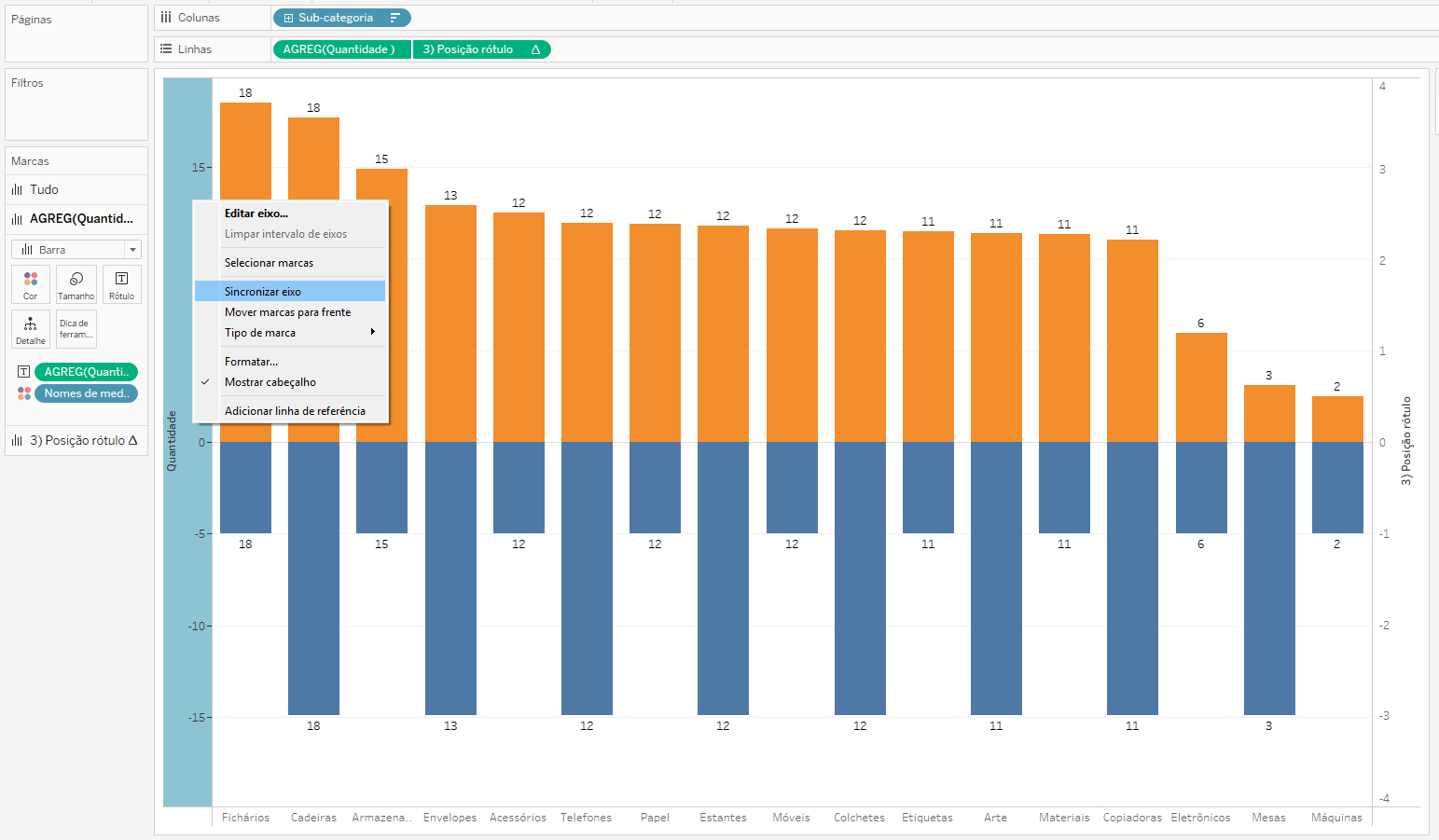
Task: Click the Nomes de medida color pill
Action: pyautogui.click(x=86, y=393)
